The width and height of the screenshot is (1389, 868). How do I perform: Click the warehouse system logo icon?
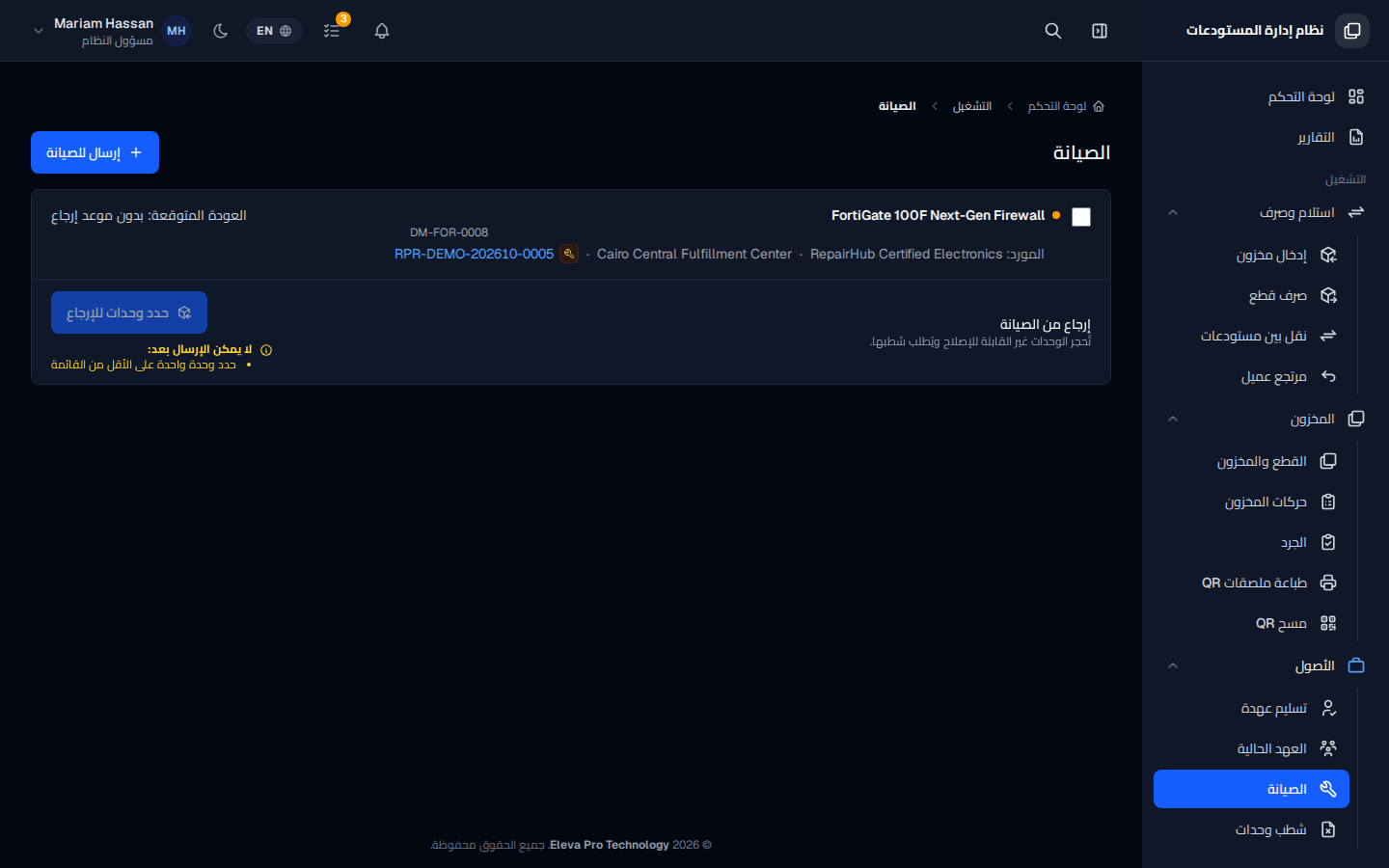pyautogui.click(x=1352, y=31)
